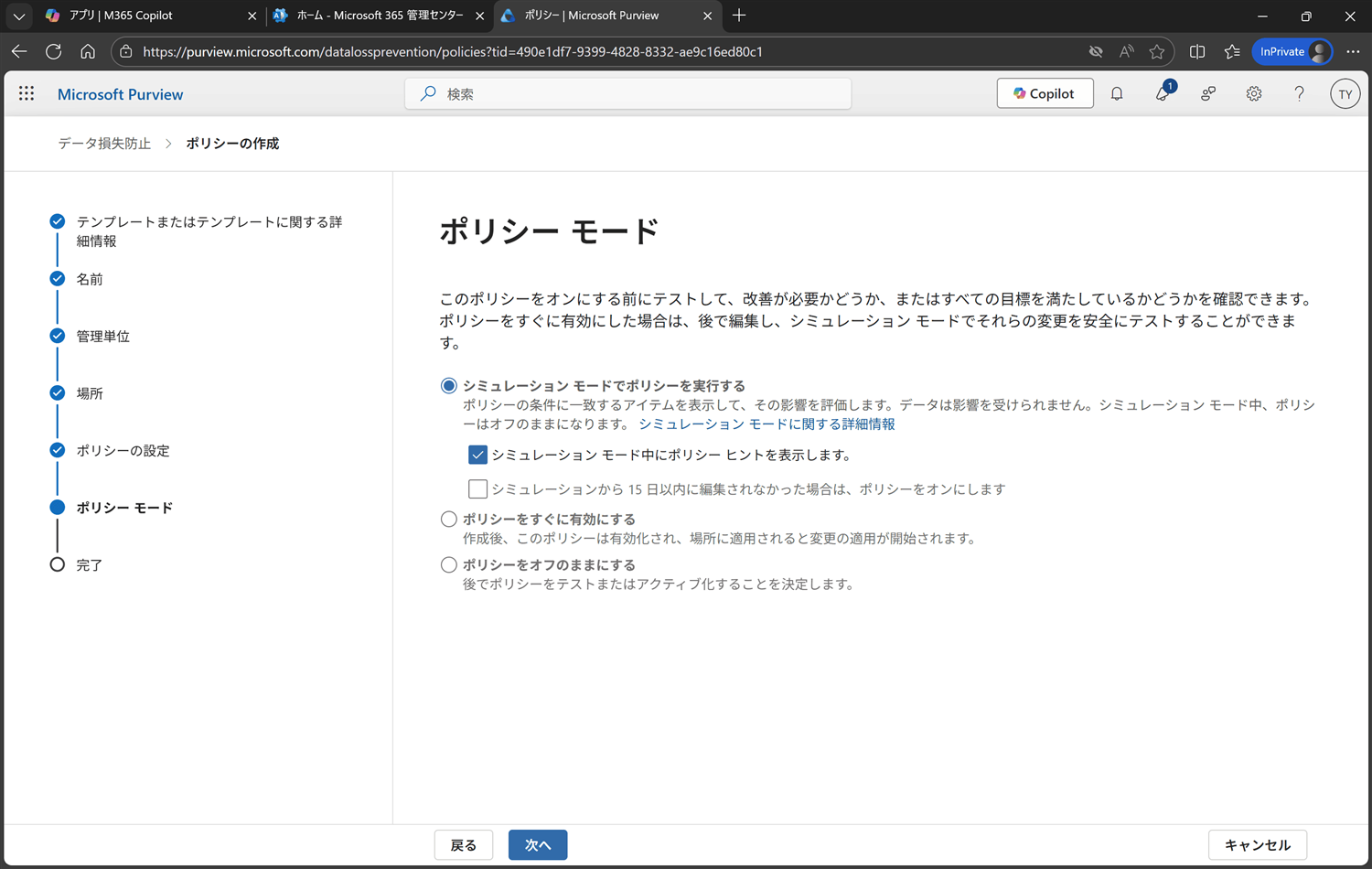Go to データ損失防止 breadcrumb

(x=104, y=144)
